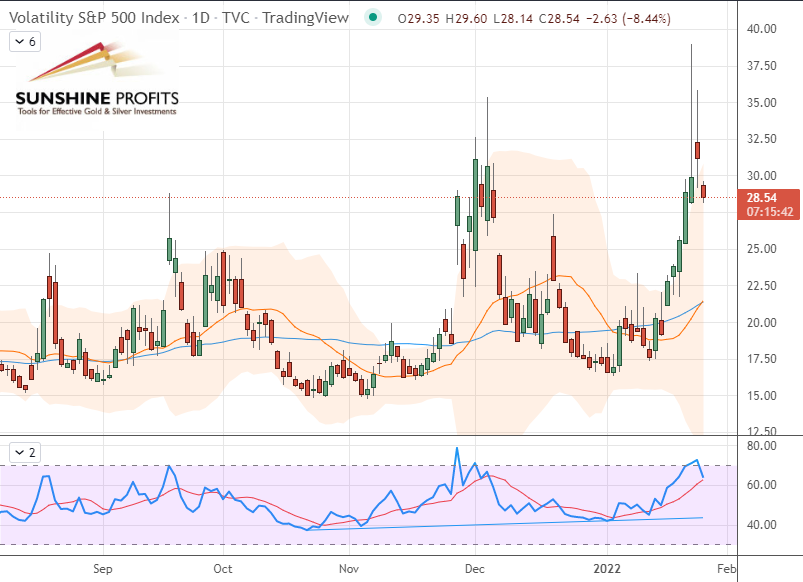Click the 2022 label on time axis
Screen dimensions: 803x582
coord(607,569)
